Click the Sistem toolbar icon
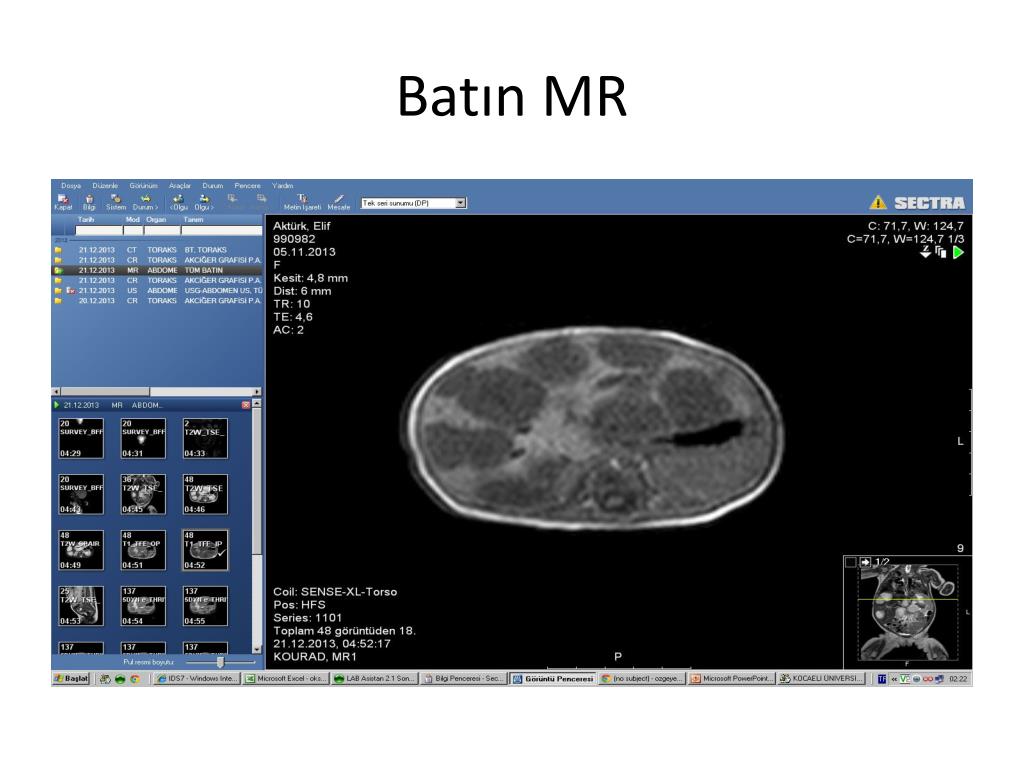The height and width of the screenshot is (768, 1024). coord(116,202)
